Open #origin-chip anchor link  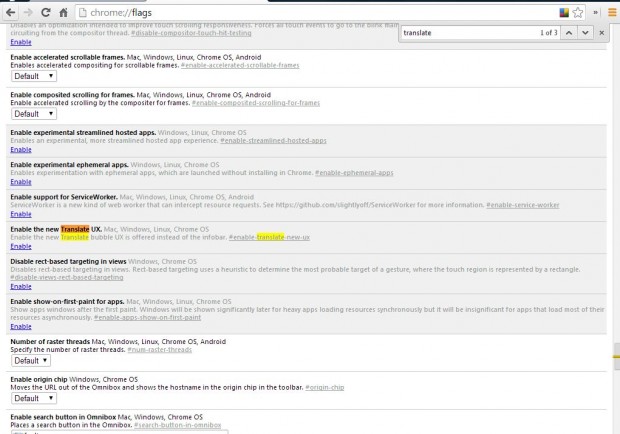pos(325,387)
